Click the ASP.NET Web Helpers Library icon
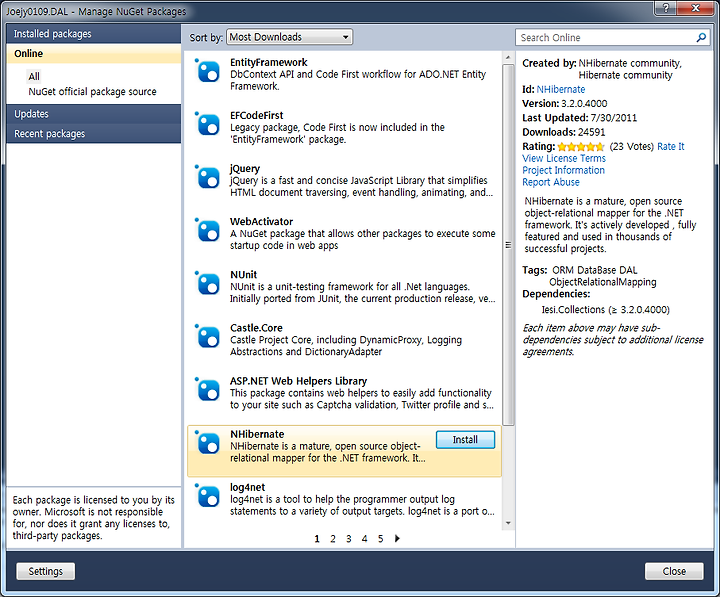The height and width of the screenshot is (597, 720). (x=208, y=390)
